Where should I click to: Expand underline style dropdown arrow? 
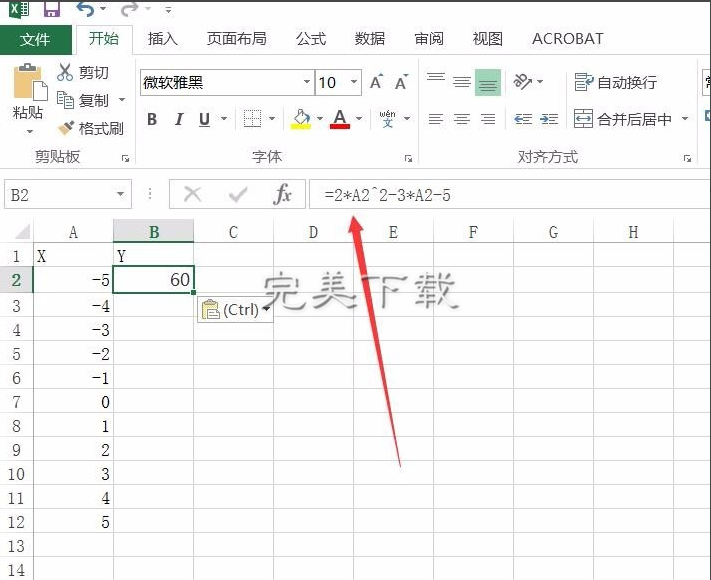pyautogui.click(x=224, y=119)
